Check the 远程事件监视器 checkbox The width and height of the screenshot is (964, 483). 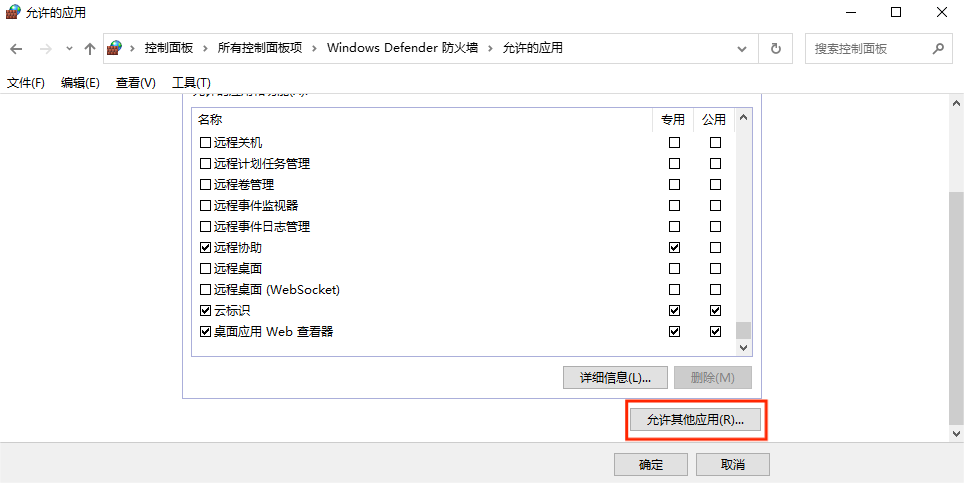click(x=205, y=205)
